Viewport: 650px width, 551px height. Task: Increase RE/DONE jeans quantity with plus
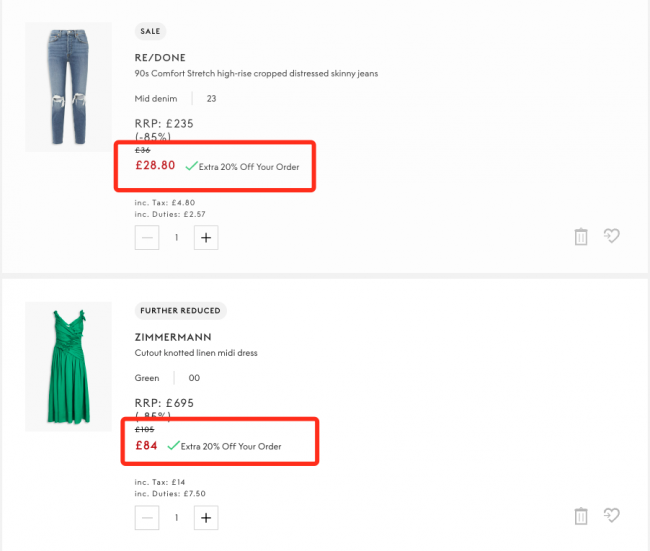(206, 238)
